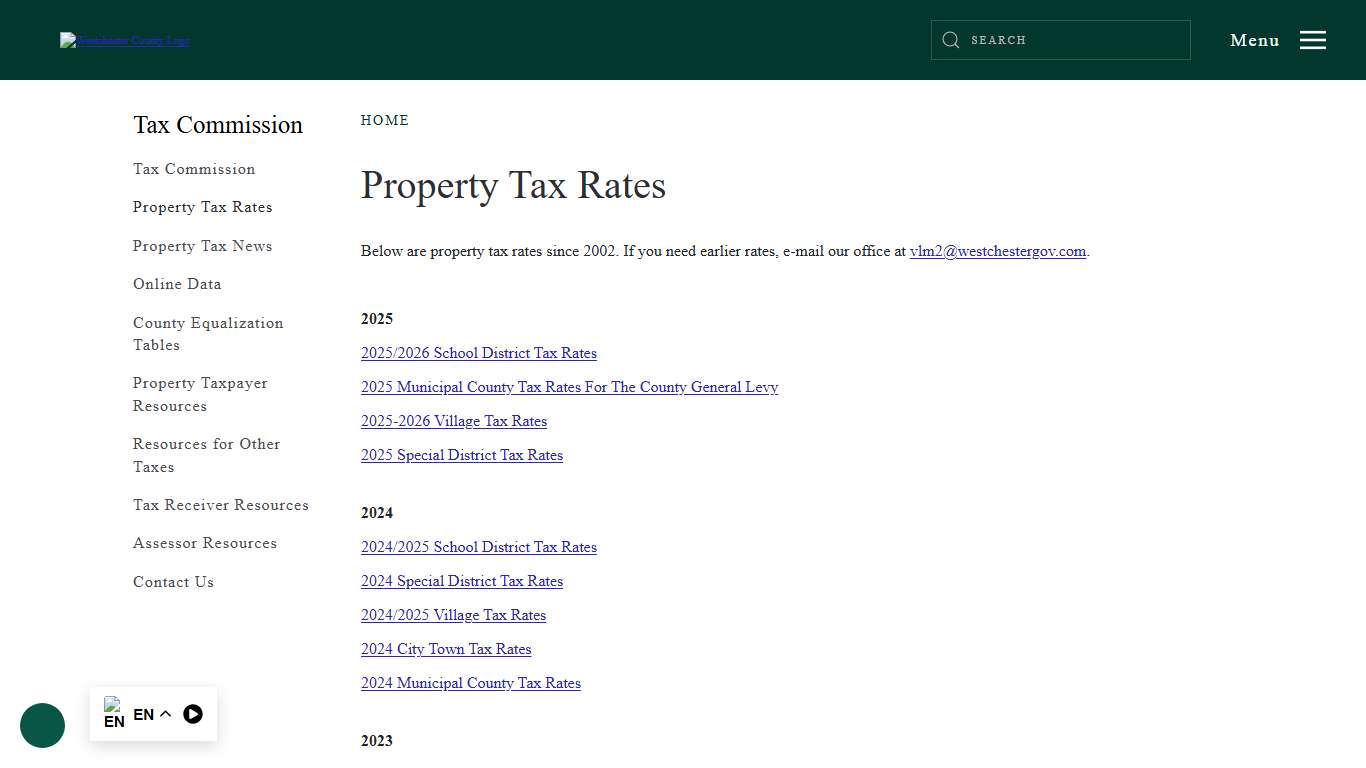This screenshot has width=1366, height=768.
Task: Open 2025-2026 Village Tax Rates
Action: (453, 421)
